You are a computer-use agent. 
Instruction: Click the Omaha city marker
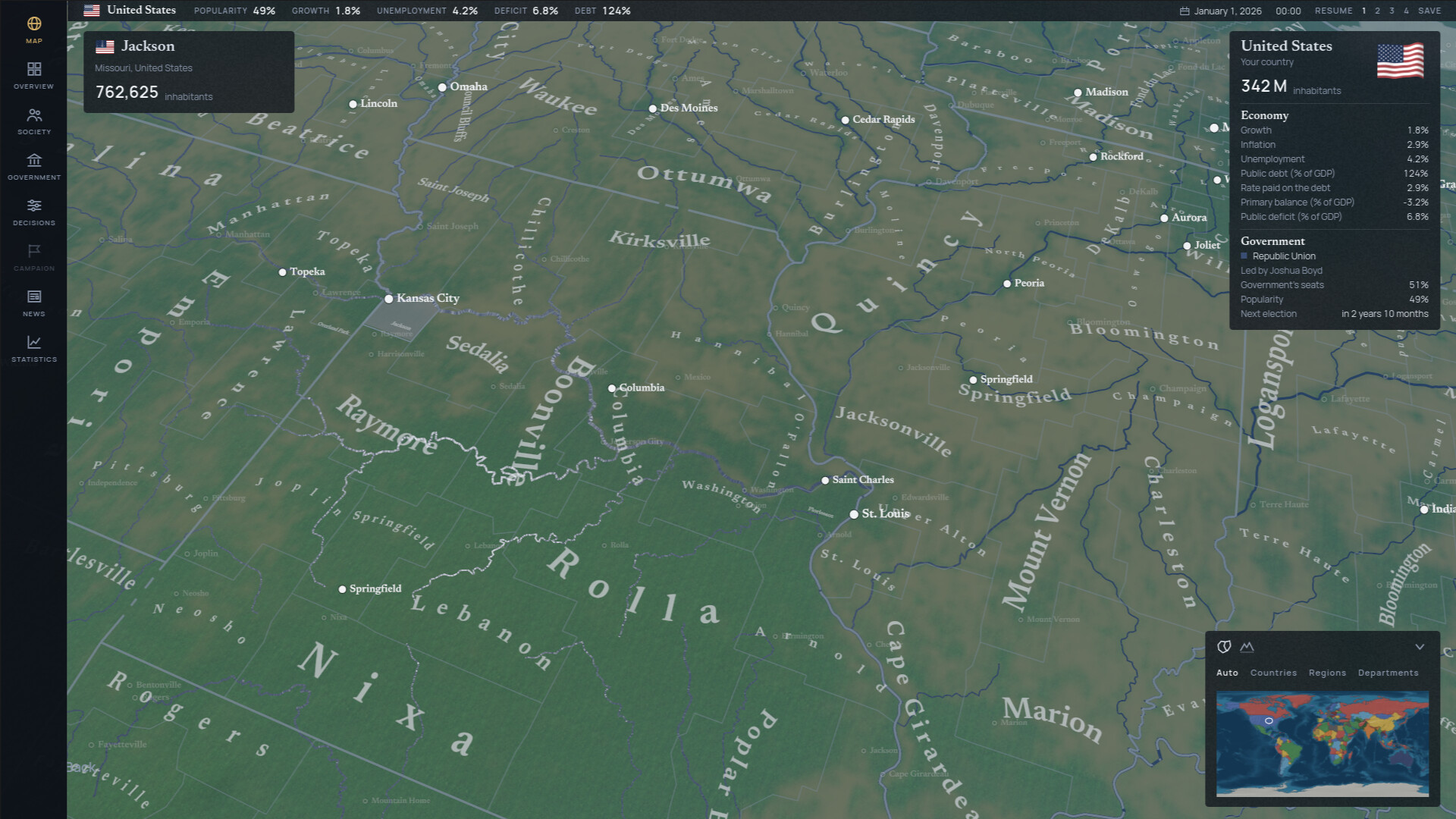pos(442,87)
